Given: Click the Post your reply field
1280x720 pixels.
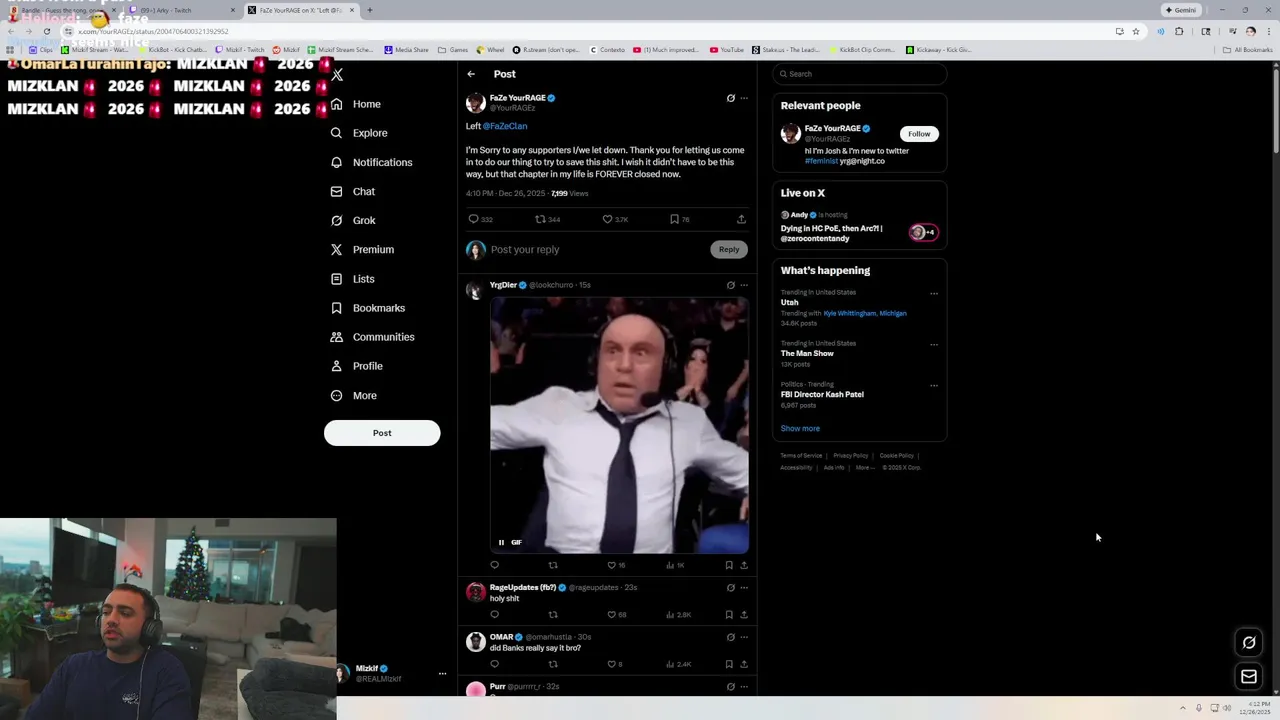Looking at the screenshot, I should [x=598, y=249].
